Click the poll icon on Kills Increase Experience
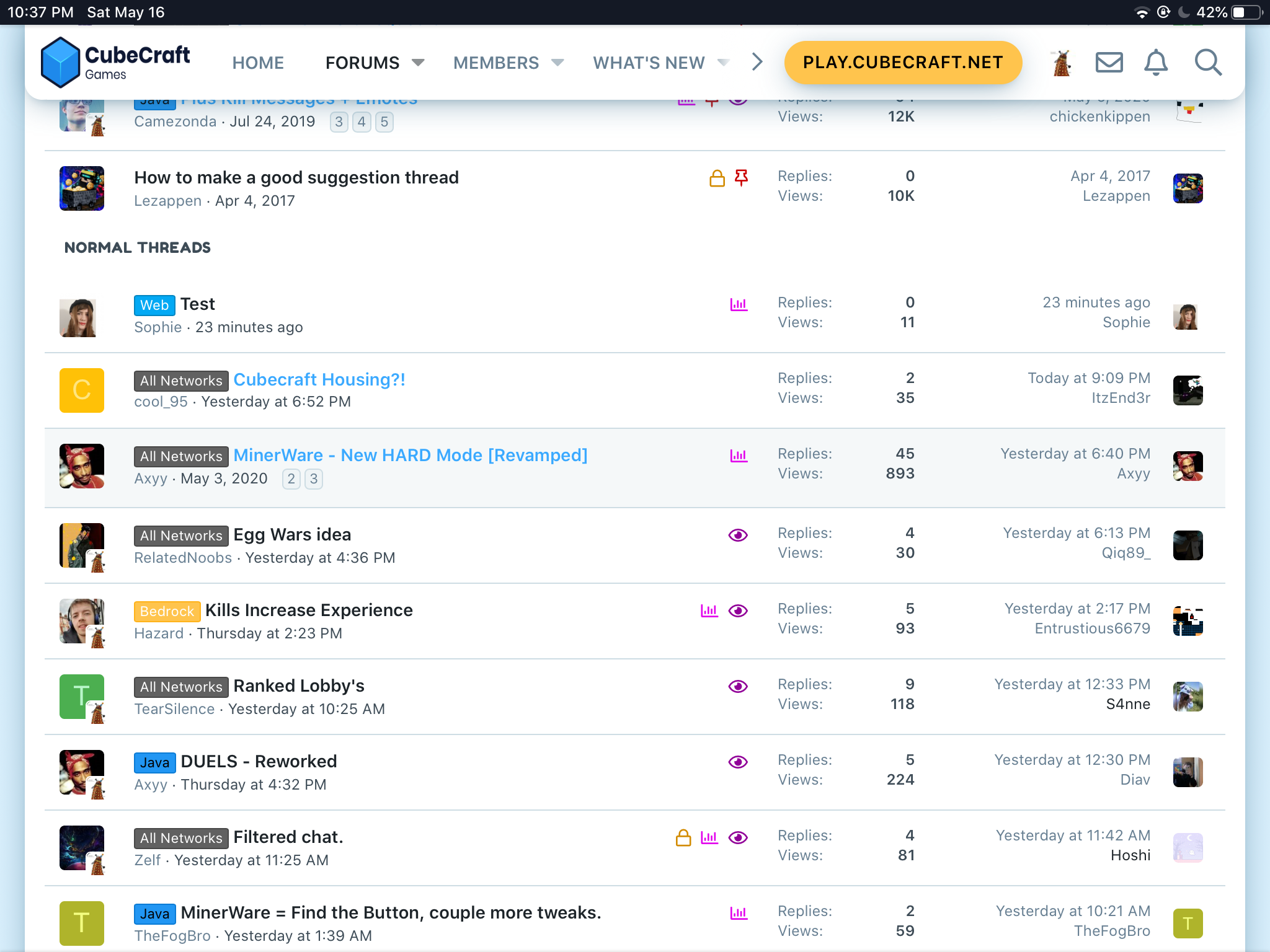This screenshot has width=1270, height=952. [x=709, y=610]
